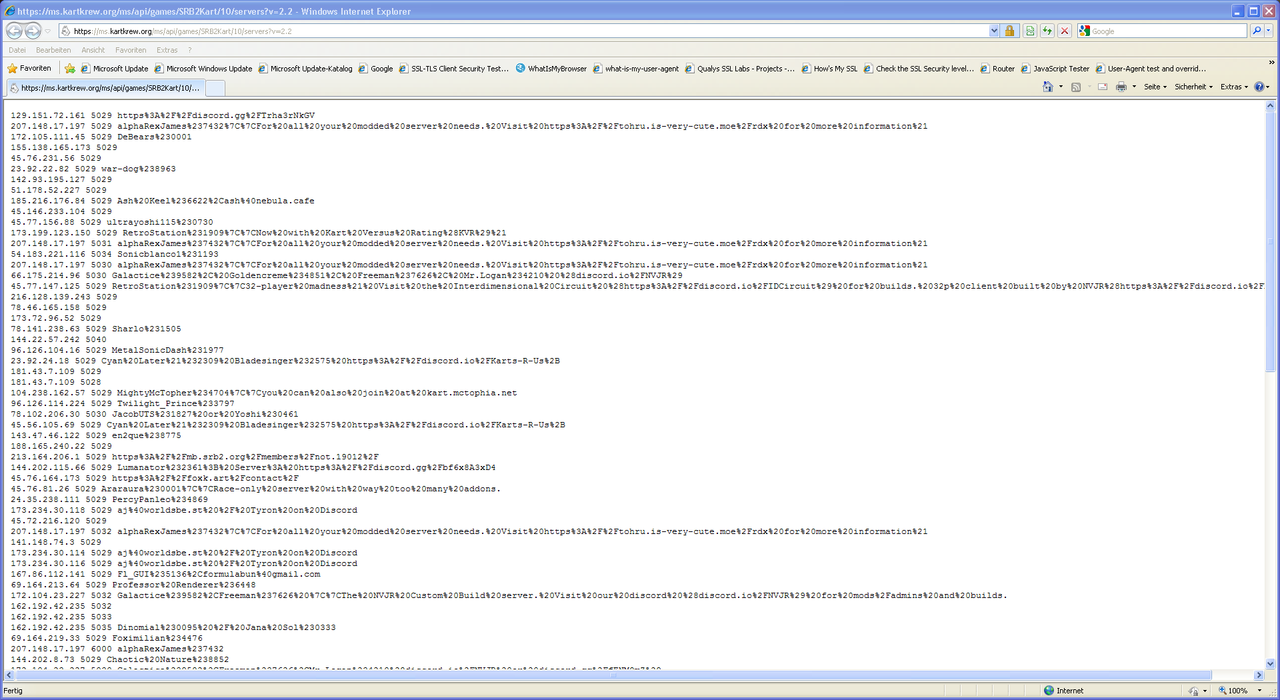Open the Google favorite link
This screenshot has height=700, width=1280.
[x=375, y=69]
